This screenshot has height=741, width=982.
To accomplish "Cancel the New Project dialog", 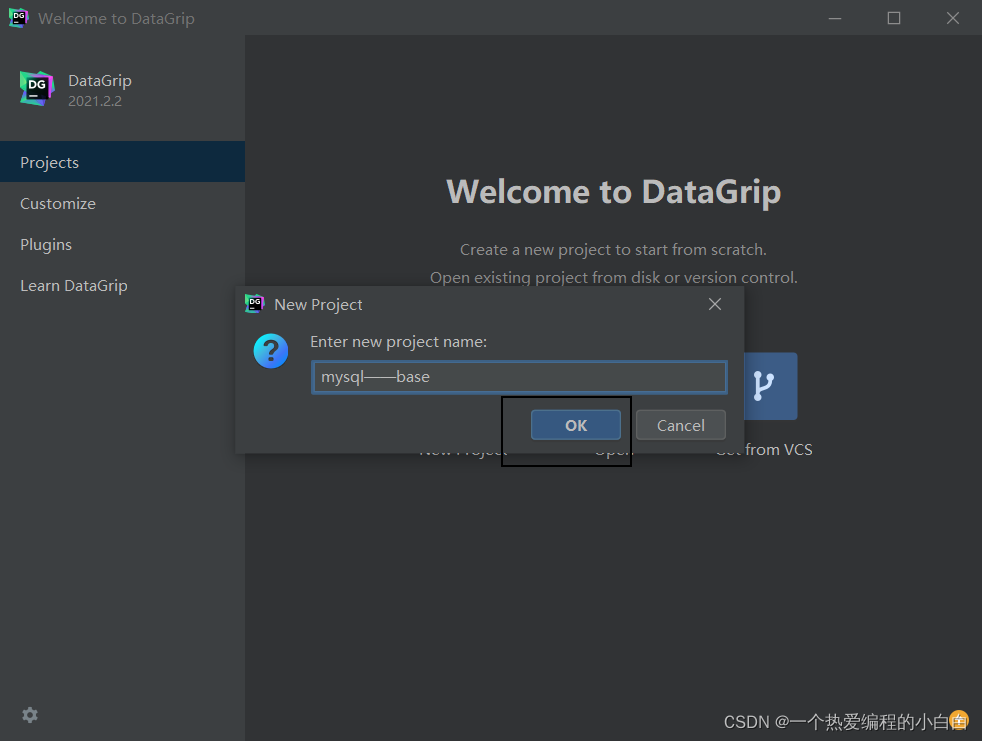I will pos(681,425).
